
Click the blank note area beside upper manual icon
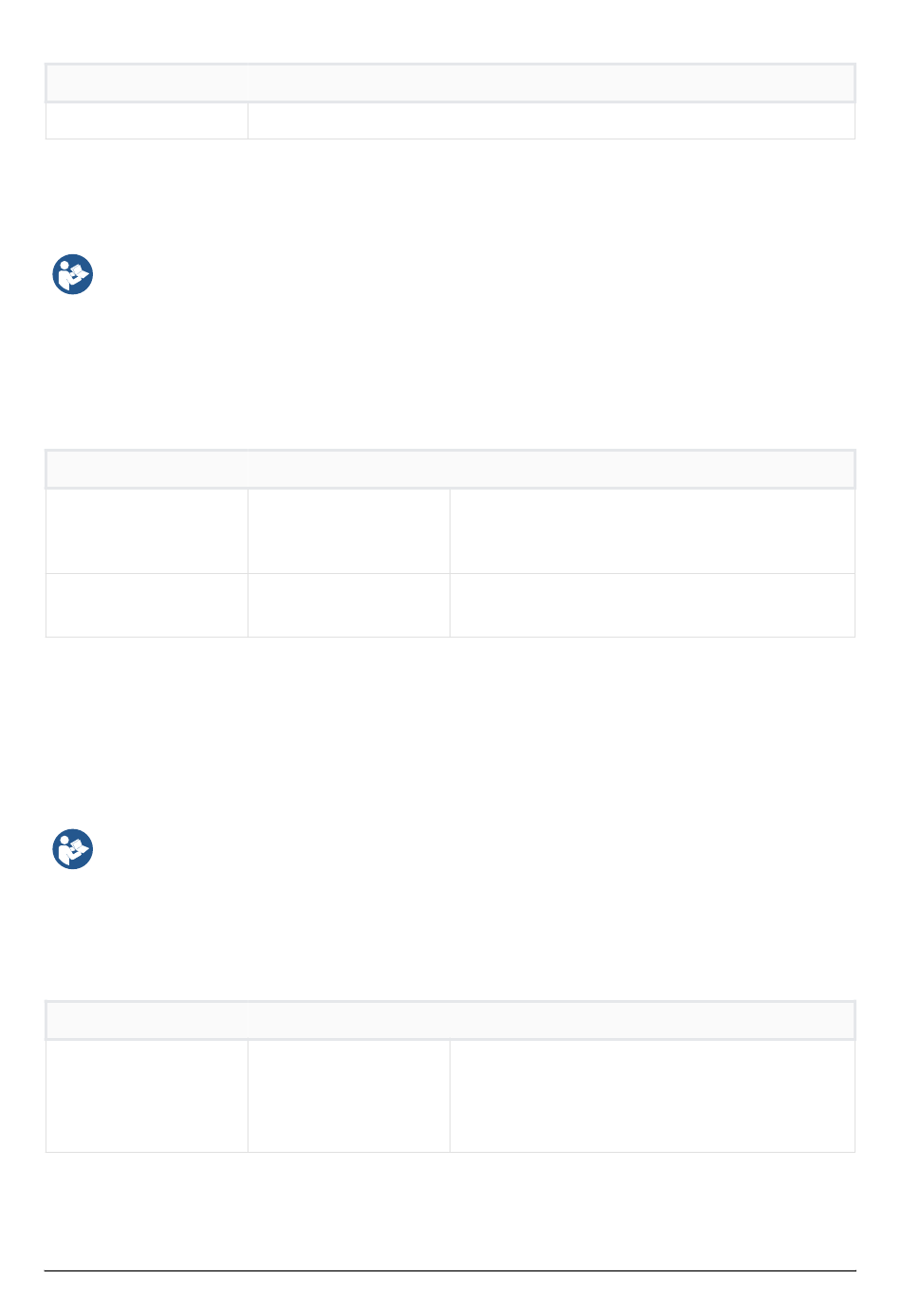tap(474, 274)
